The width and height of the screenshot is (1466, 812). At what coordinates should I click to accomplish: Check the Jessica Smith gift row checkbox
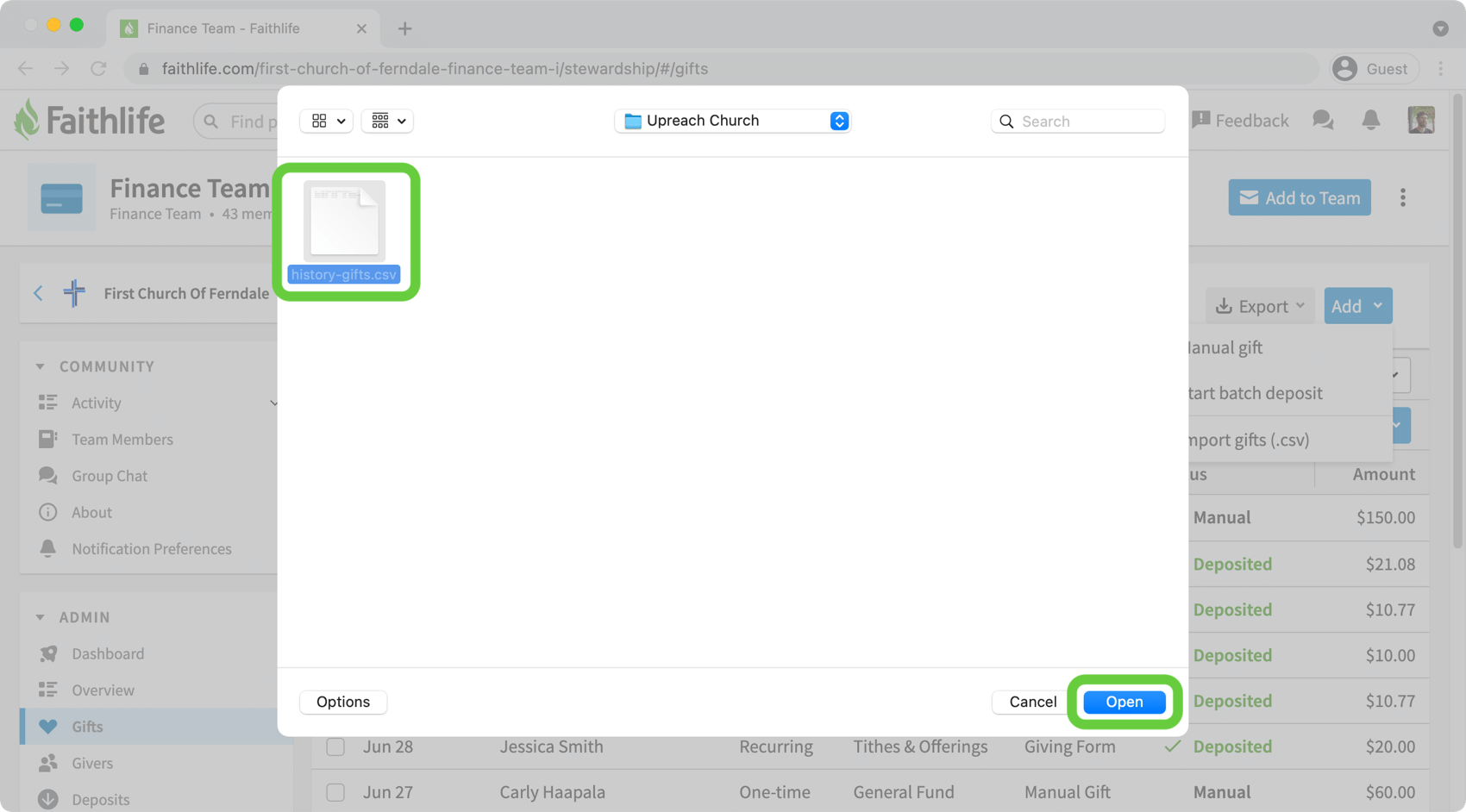[335, 746]
